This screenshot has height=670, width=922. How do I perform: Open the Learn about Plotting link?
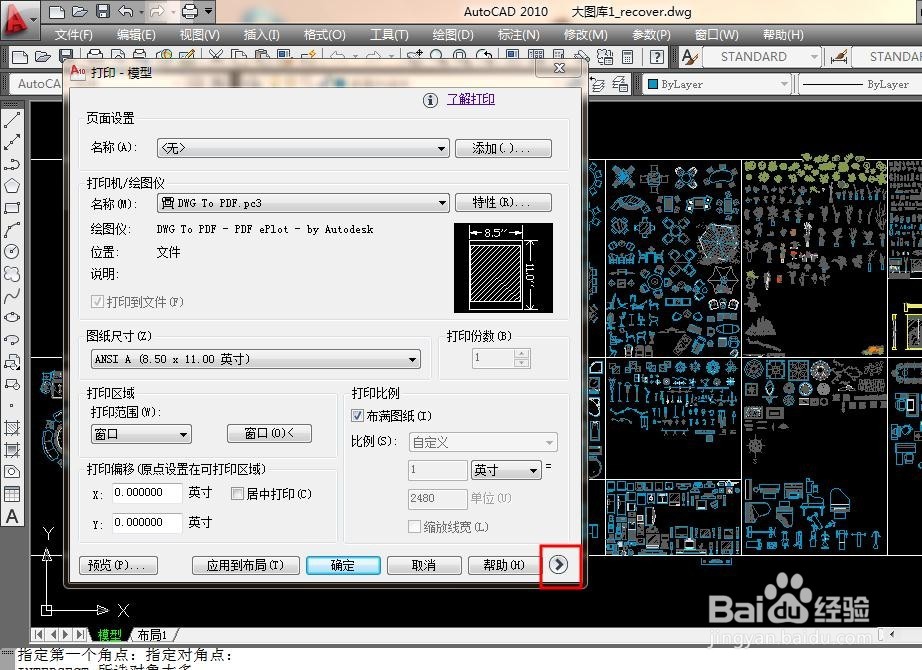(470, 99)
